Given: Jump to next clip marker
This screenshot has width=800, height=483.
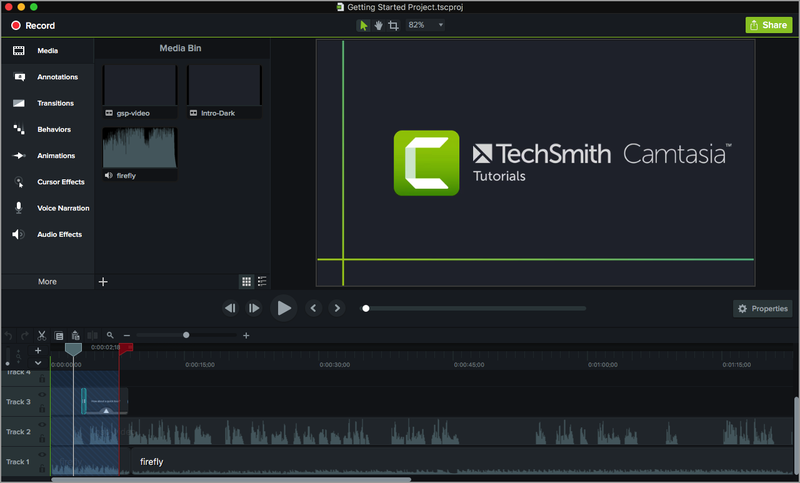Looking at the screenshot, I should pyautogui.click(x=337, y=308).
